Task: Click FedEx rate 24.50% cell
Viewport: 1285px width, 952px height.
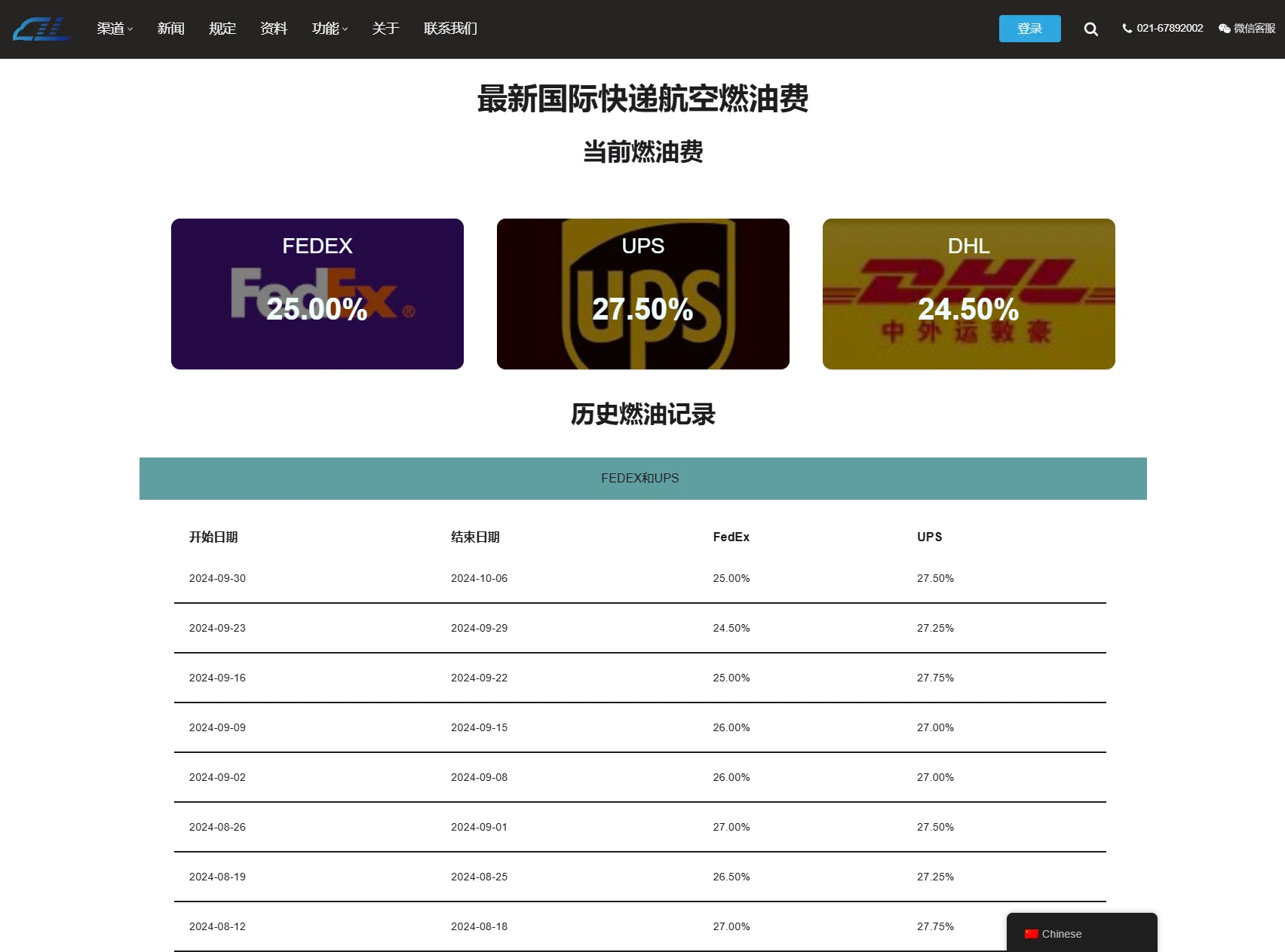Action: [731, 628]
